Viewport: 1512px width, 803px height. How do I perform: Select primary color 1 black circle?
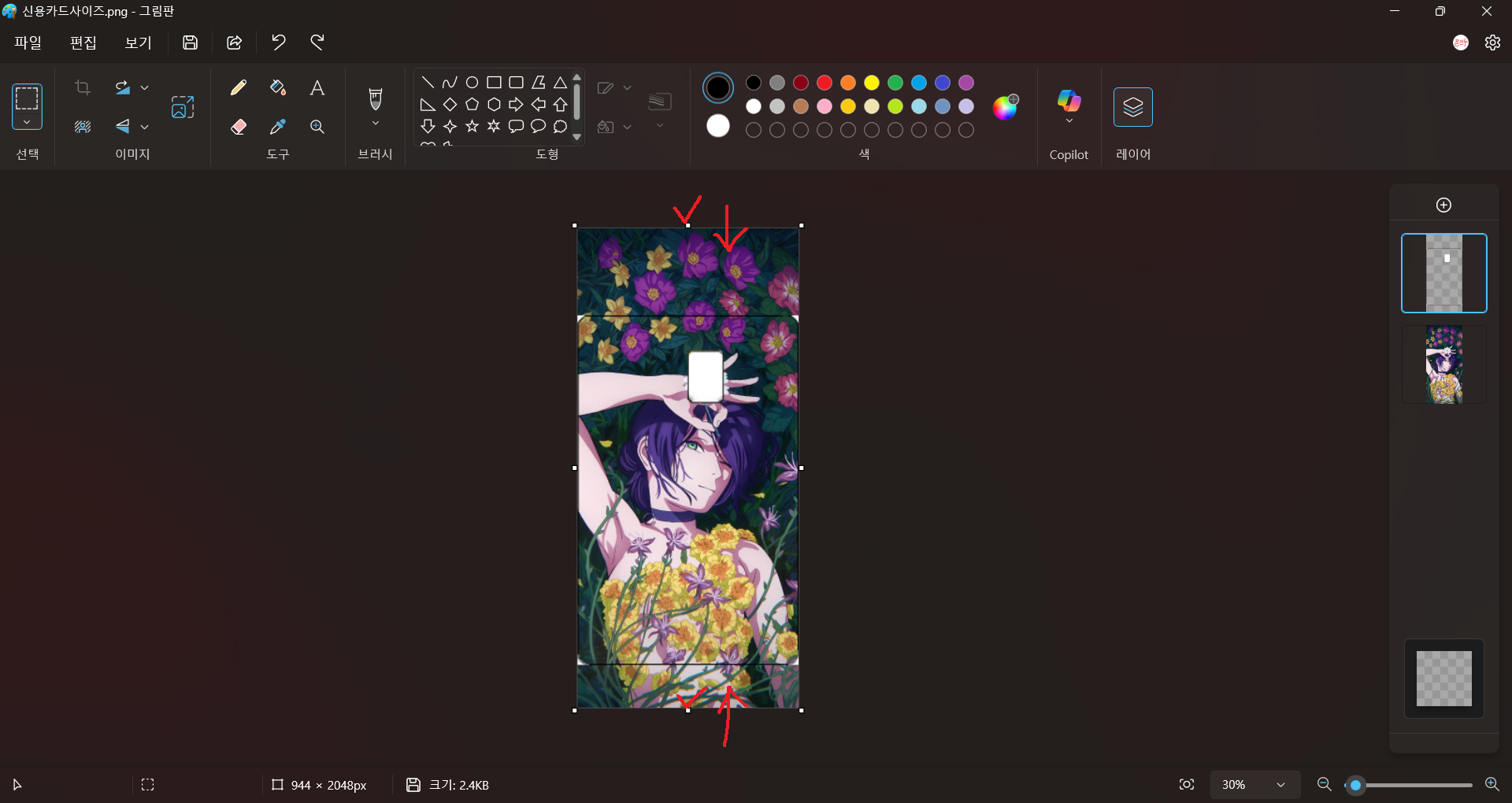[x=717, y=87]
